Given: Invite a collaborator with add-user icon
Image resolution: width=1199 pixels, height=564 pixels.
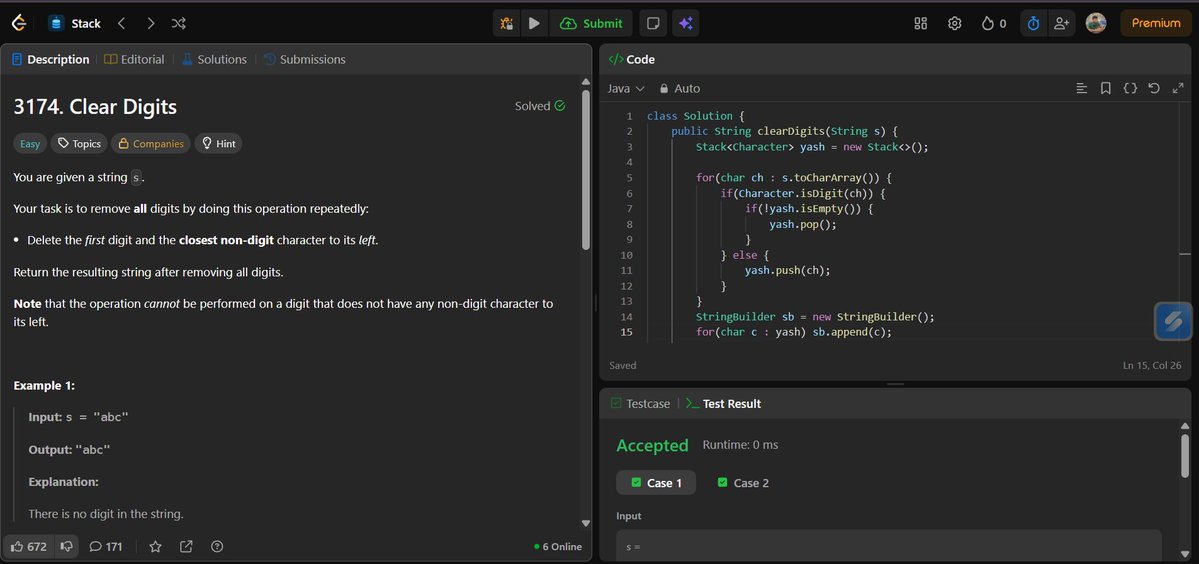Looking at the screenshot, I should pyautogui.click(x=1061, y=24).
